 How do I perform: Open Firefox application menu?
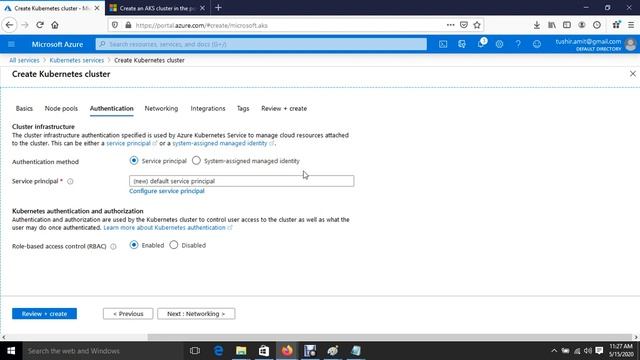tap(631, 25)
